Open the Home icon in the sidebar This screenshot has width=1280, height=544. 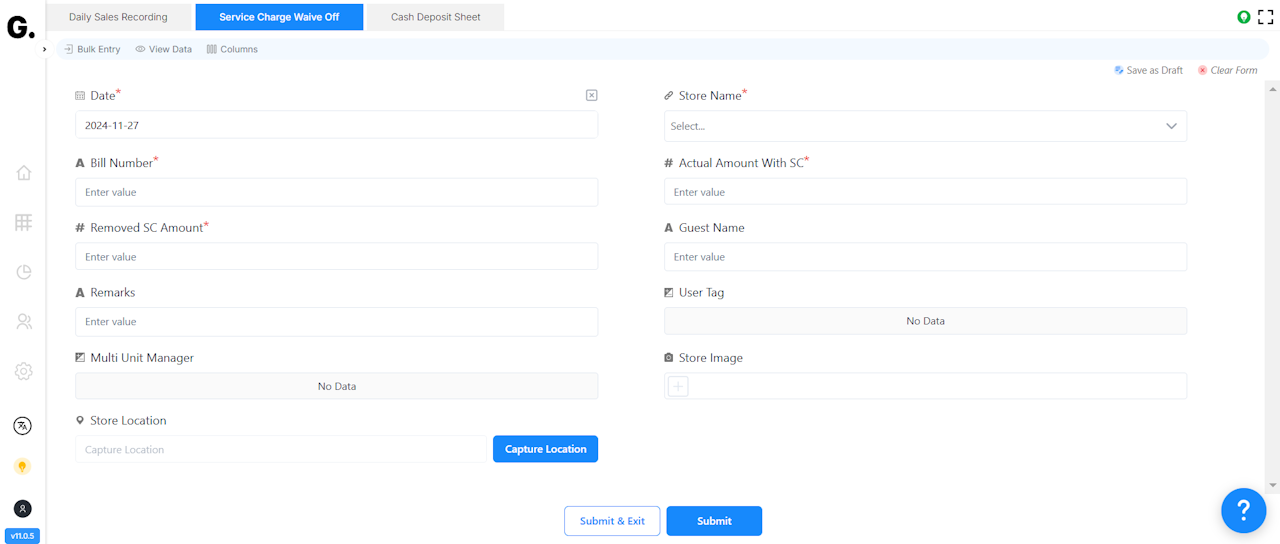tap(24, 173)
